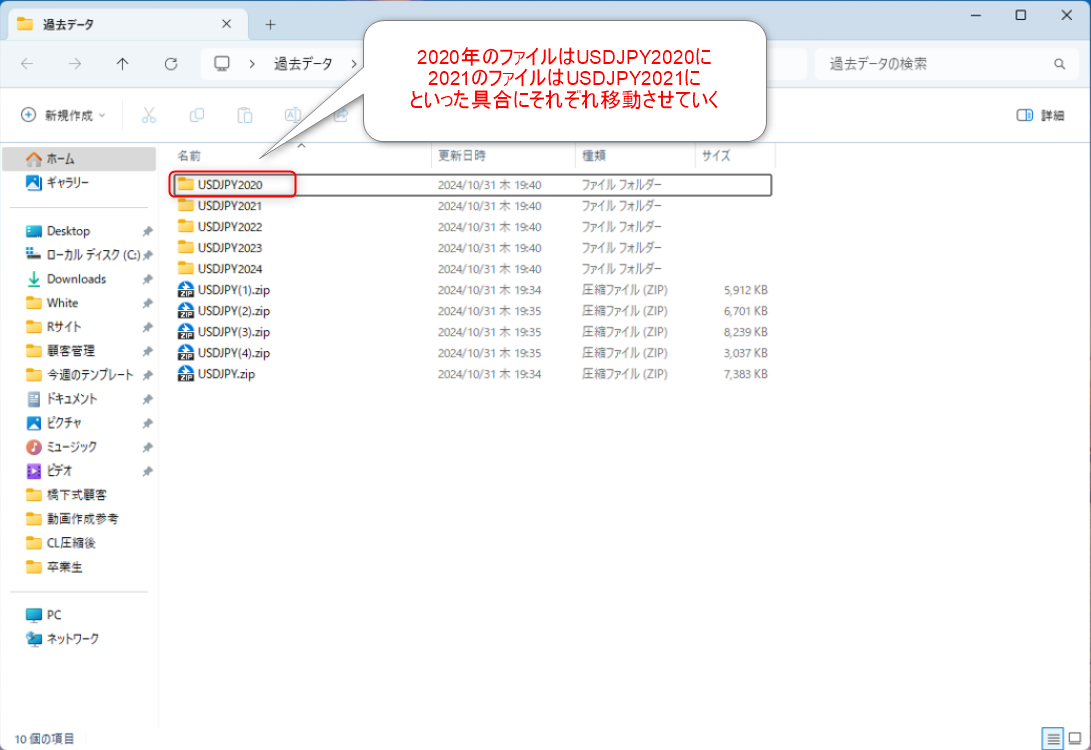Viewport: 1091px width, 750px height.
Task: Open the 新規作成 dropdown
Action: 60,115
